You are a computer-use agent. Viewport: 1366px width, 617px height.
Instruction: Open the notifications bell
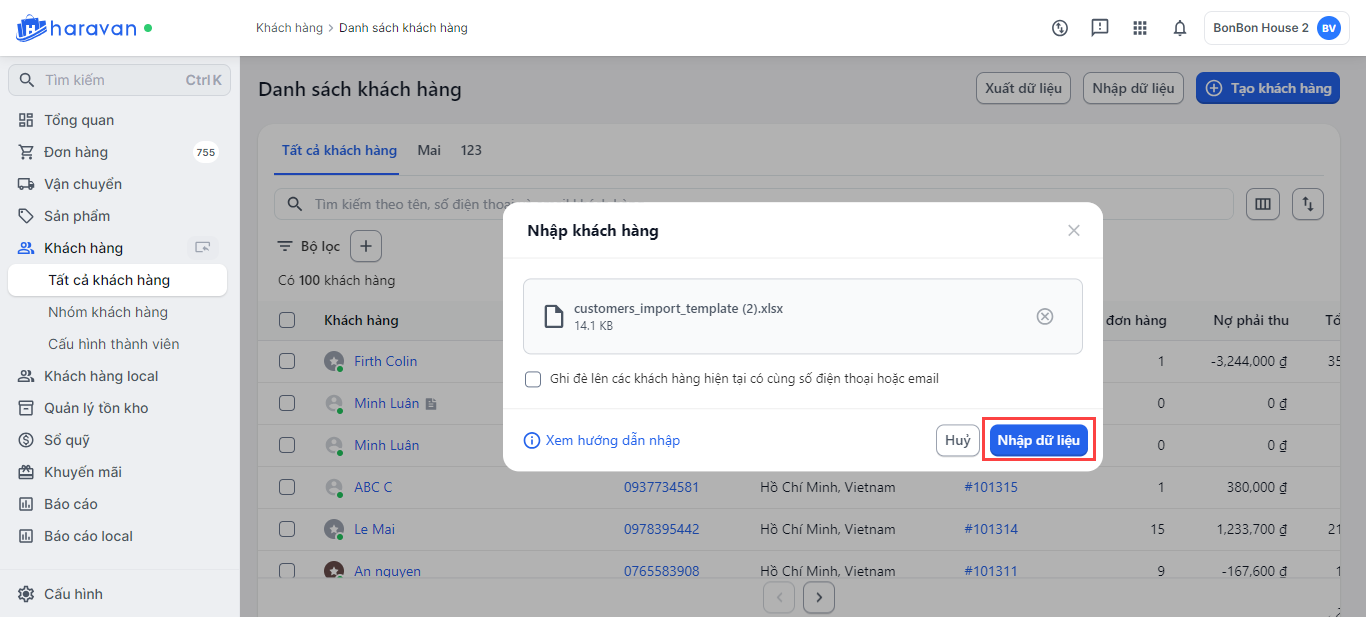(1180, 28)
